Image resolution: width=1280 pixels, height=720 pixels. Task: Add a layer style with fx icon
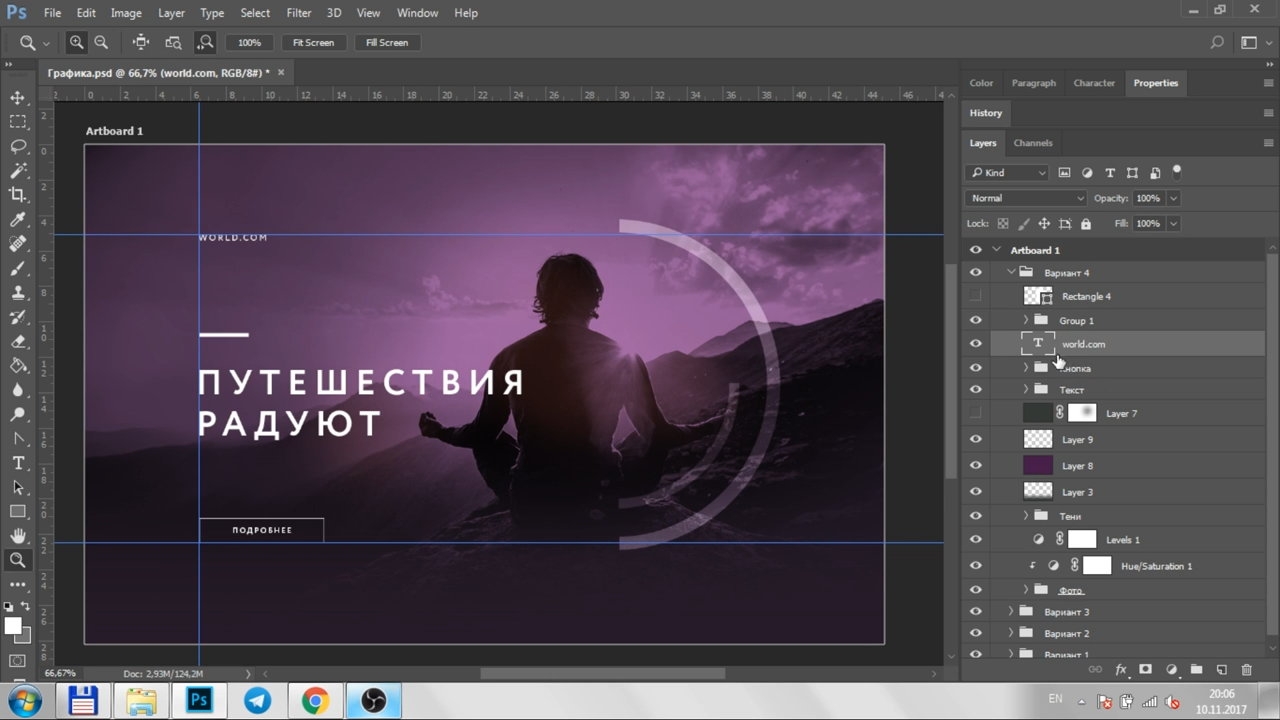1121,669
